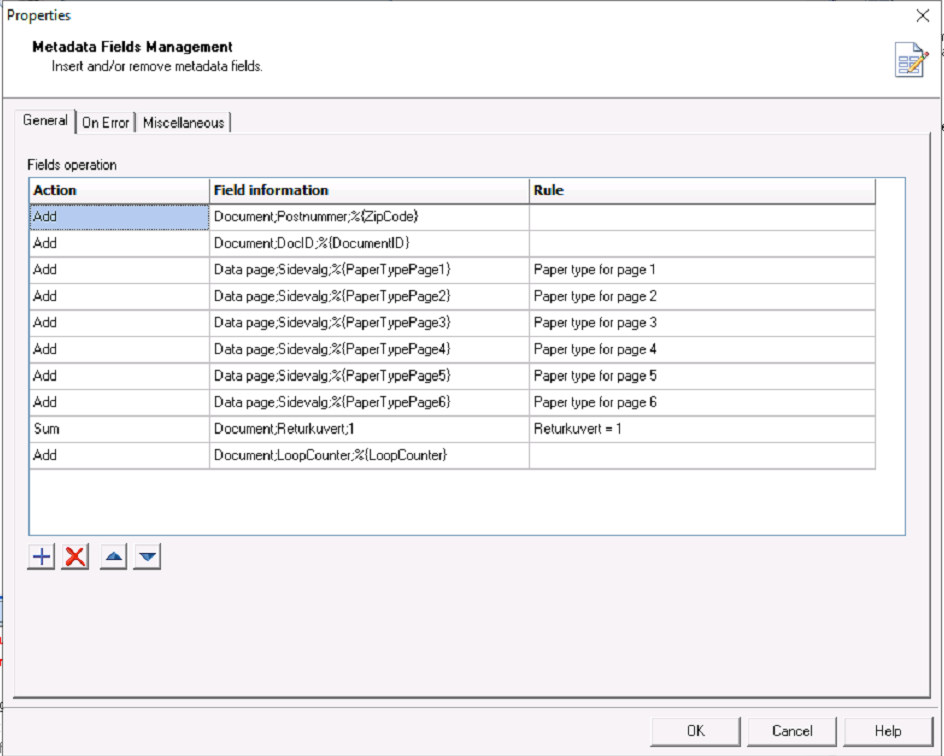Select the Postnummer ZipCode field information cell
The height and width of the screenshot is (756, 944).
coord(369,217)
